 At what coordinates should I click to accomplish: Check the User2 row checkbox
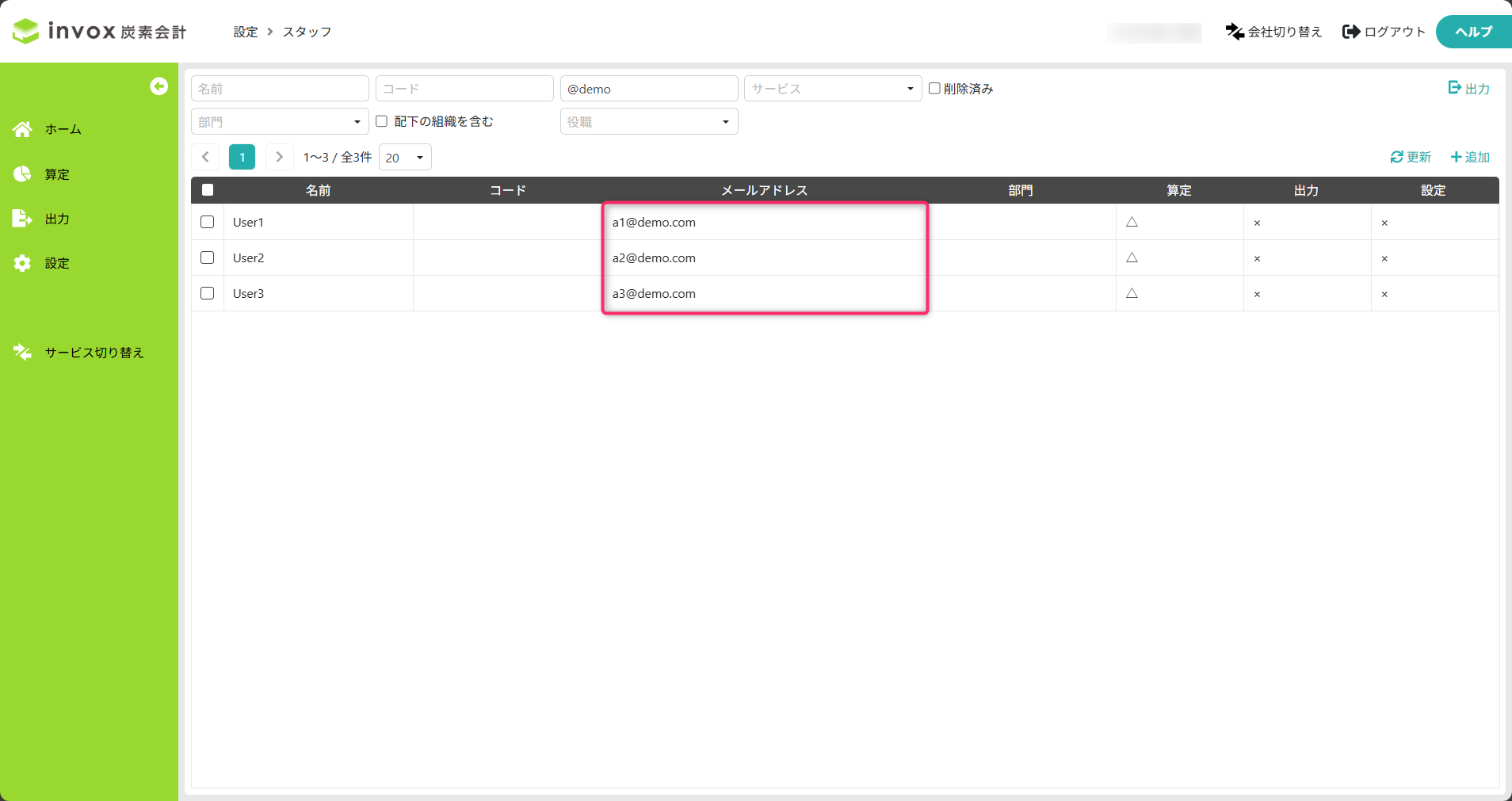click(208, 257)
